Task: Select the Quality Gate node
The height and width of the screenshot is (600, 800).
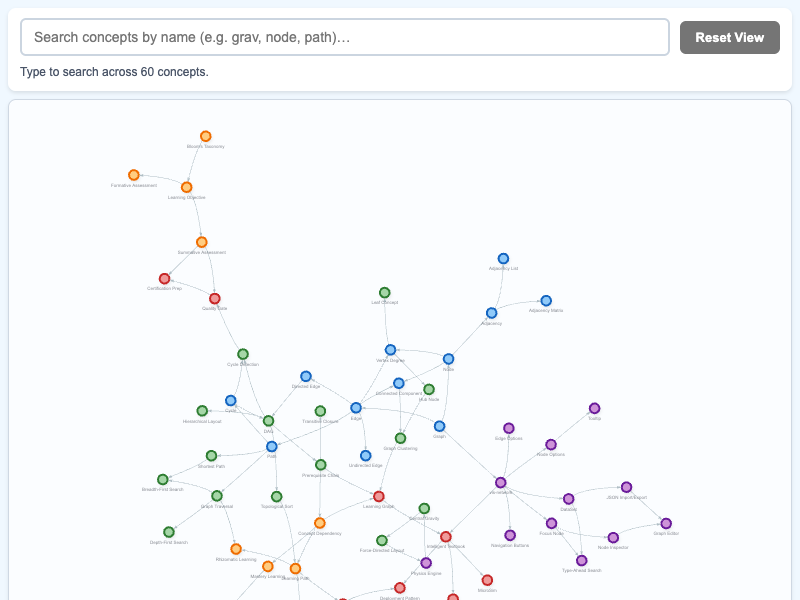Action: click(215, 298)
